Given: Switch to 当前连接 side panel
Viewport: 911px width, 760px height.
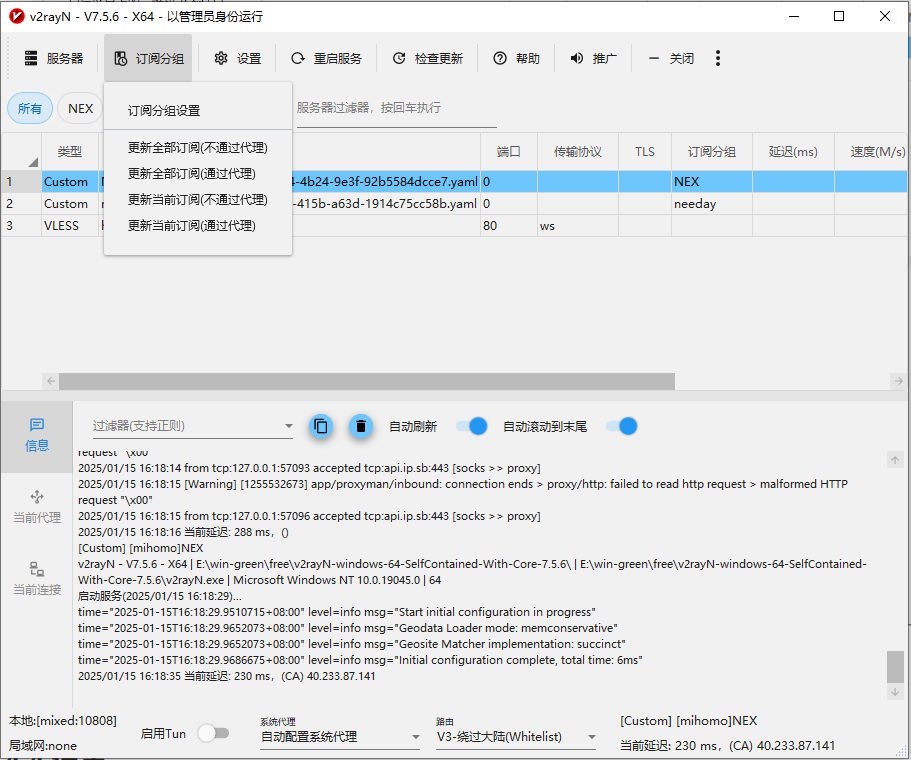Looking at the screenshot, I should click(x=37, y=578).
